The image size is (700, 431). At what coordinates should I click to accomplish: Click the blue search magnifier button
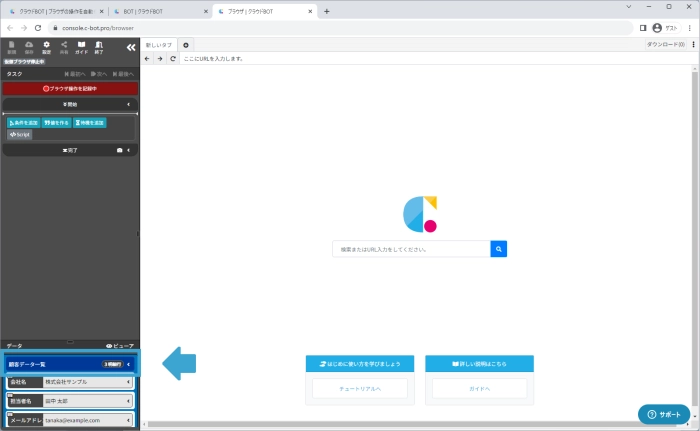[499, 249]
